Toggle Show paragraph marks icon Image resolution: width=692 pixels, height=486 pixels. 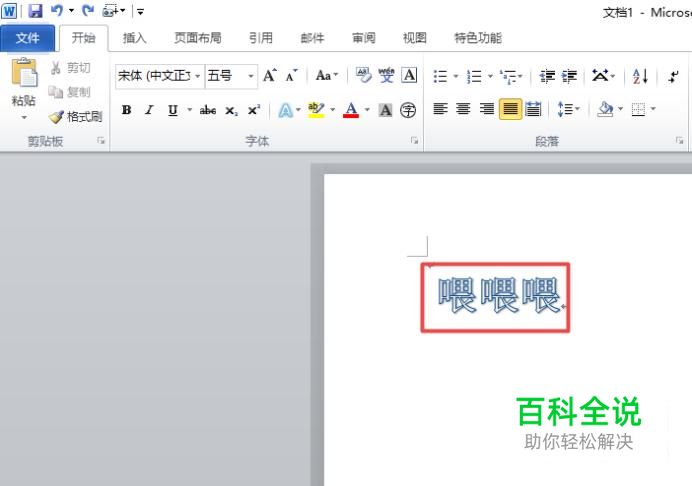pyautogui.click(x=673, y=76)
